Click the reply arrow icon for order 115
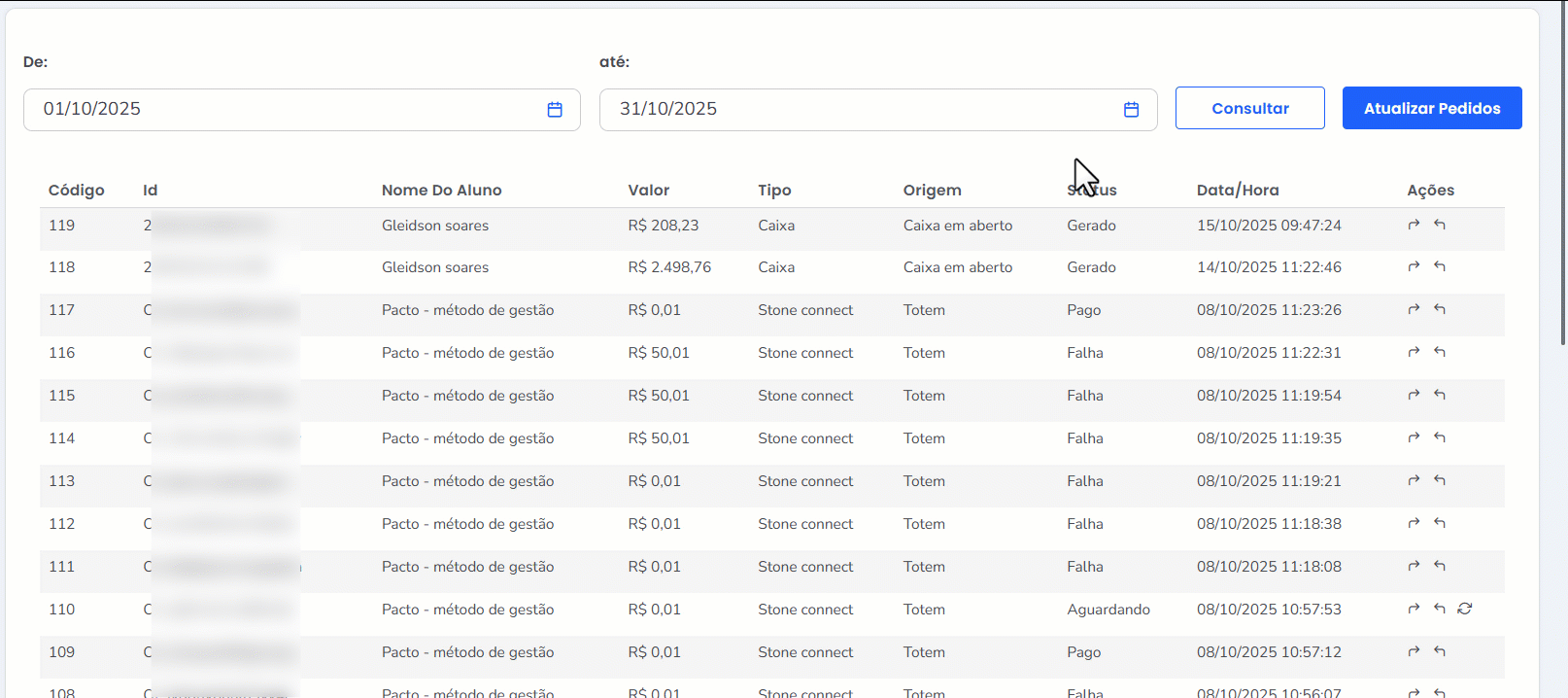Image resolution: width=1568 pixels, height=698 pixels. [x=1440, y=395]
